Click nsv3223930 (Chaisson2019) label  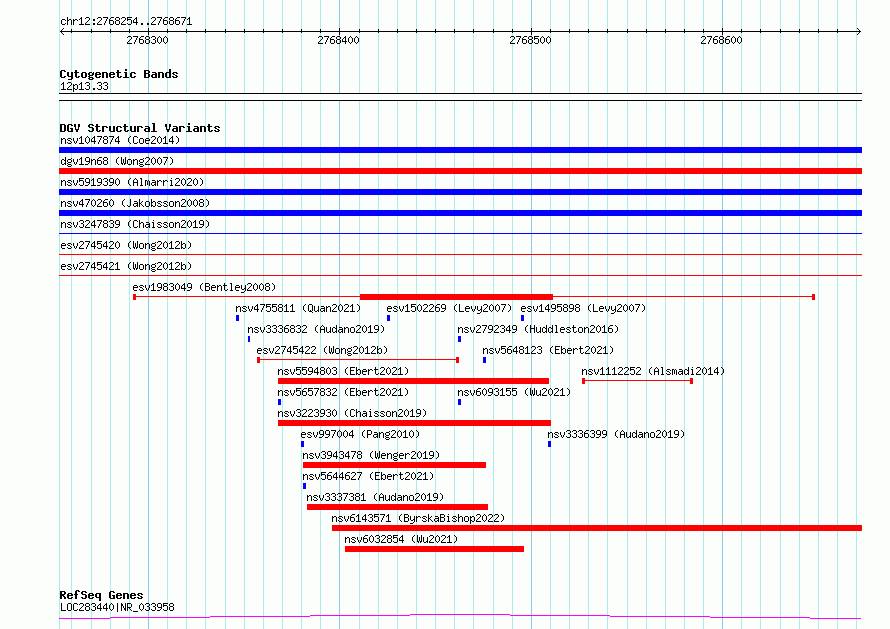click(352, 413)
